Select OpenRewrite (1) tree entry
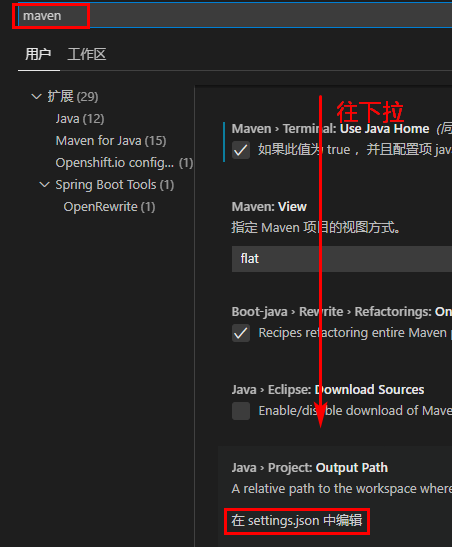This screenshot has width=452, height=547. coord(109,207)
